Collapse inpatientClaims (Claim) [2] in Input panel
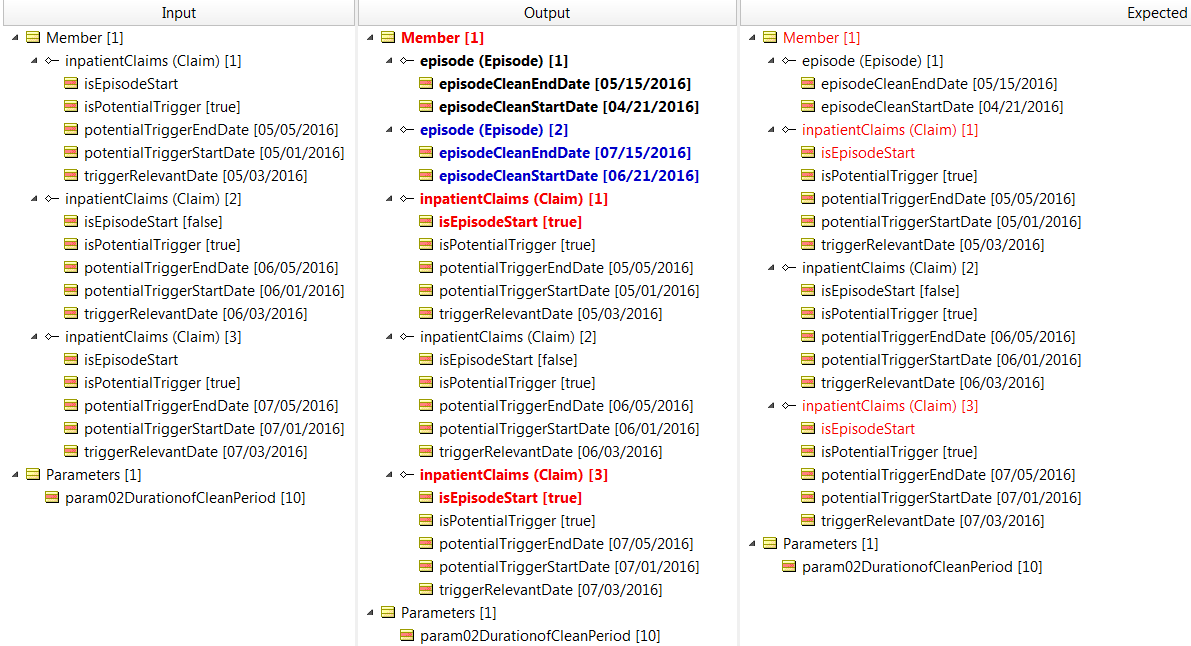Viewport: 1191px width, 646px height. click(34, 199)
